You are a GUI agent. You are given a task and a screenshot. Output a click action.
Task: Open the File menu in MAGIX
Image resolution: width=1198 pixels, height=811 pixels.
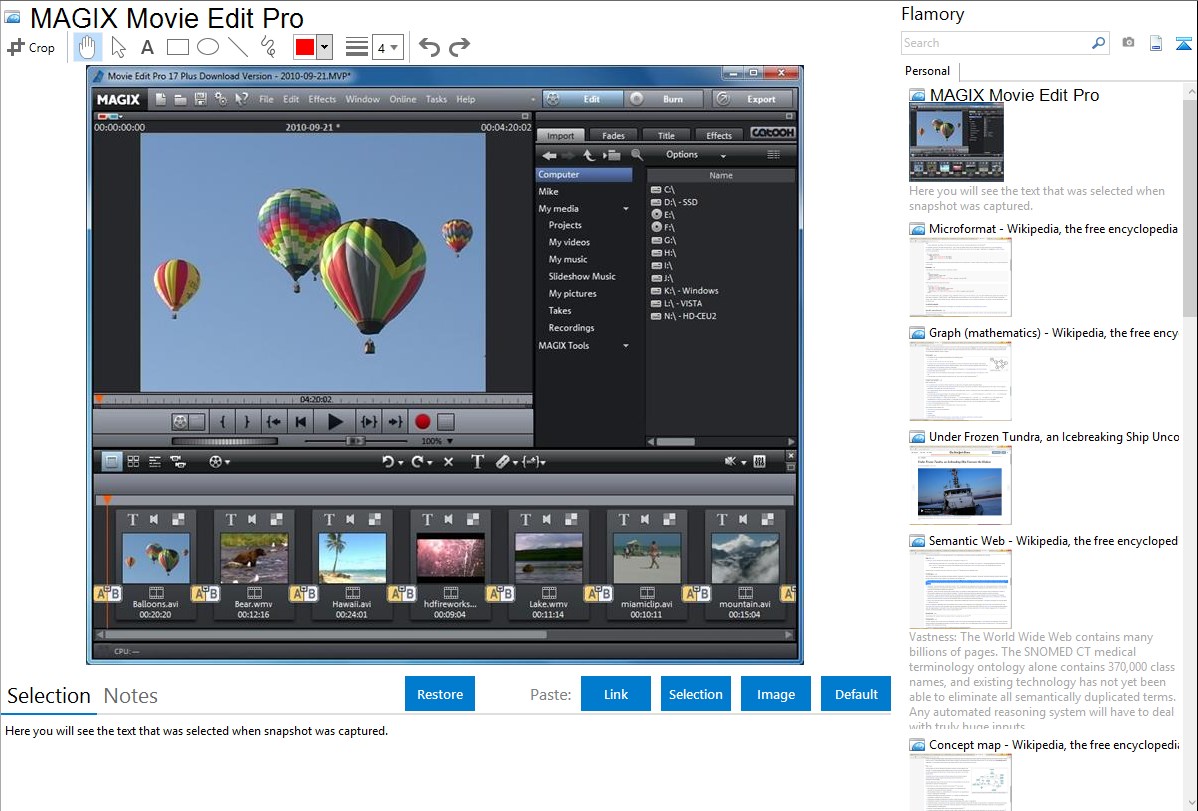coord(266,99)
